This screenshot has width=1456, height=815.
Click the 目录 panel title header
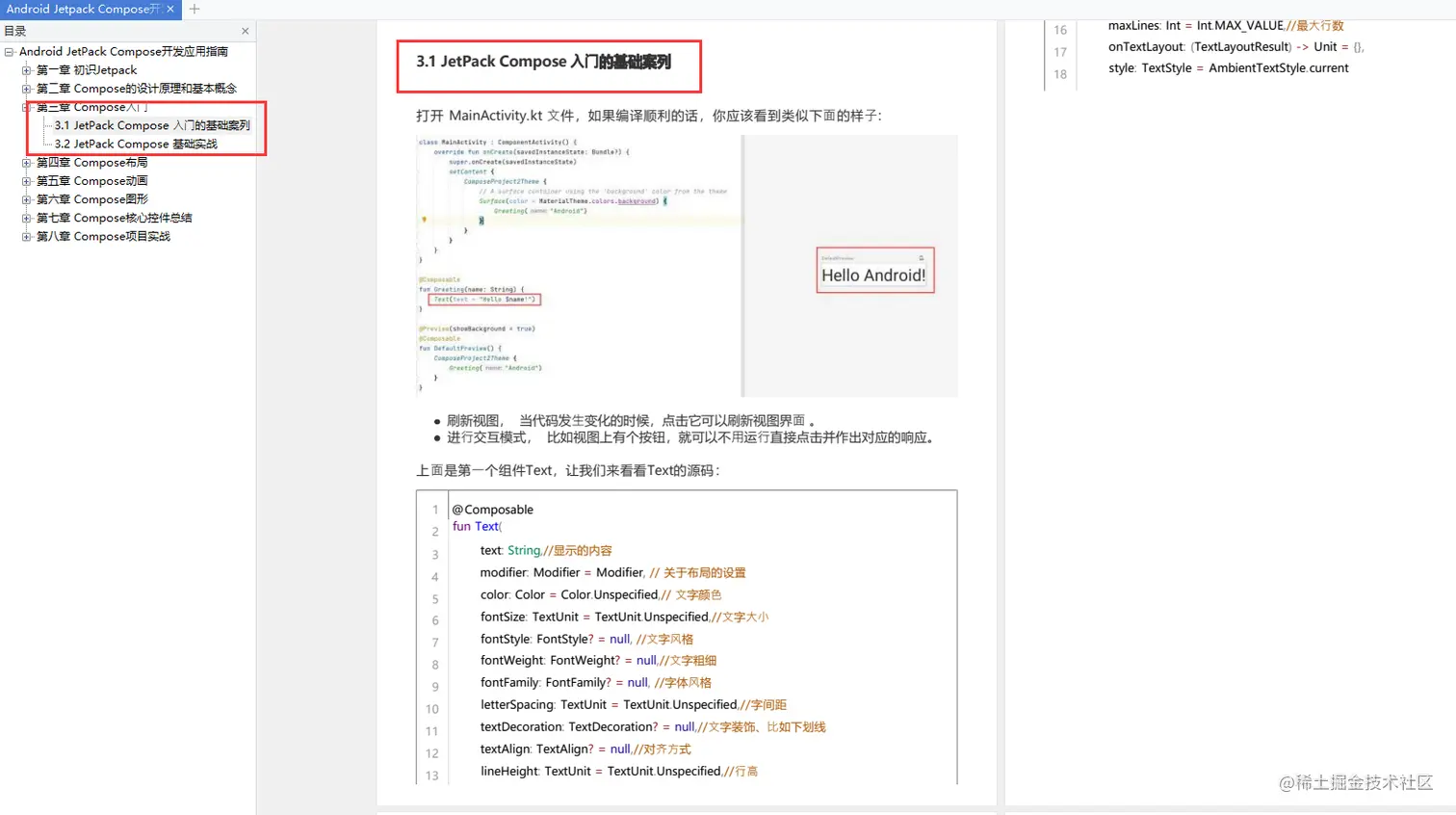coord(17,30)
